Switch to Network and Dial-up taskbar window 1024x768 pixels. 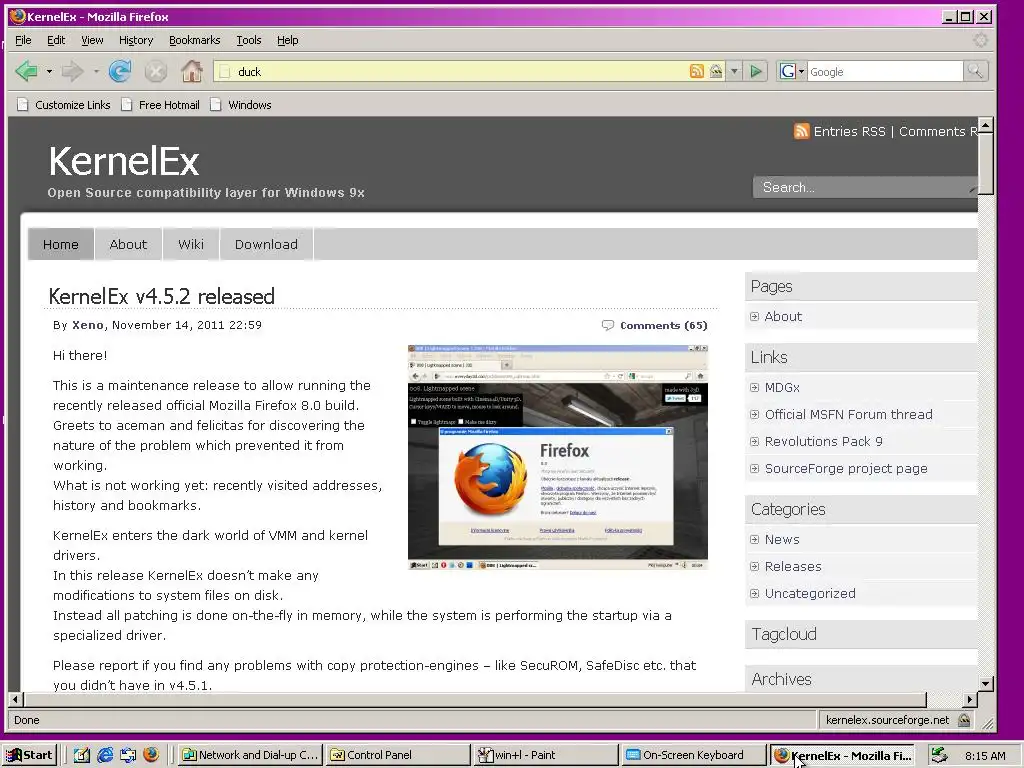pos(250,755)
